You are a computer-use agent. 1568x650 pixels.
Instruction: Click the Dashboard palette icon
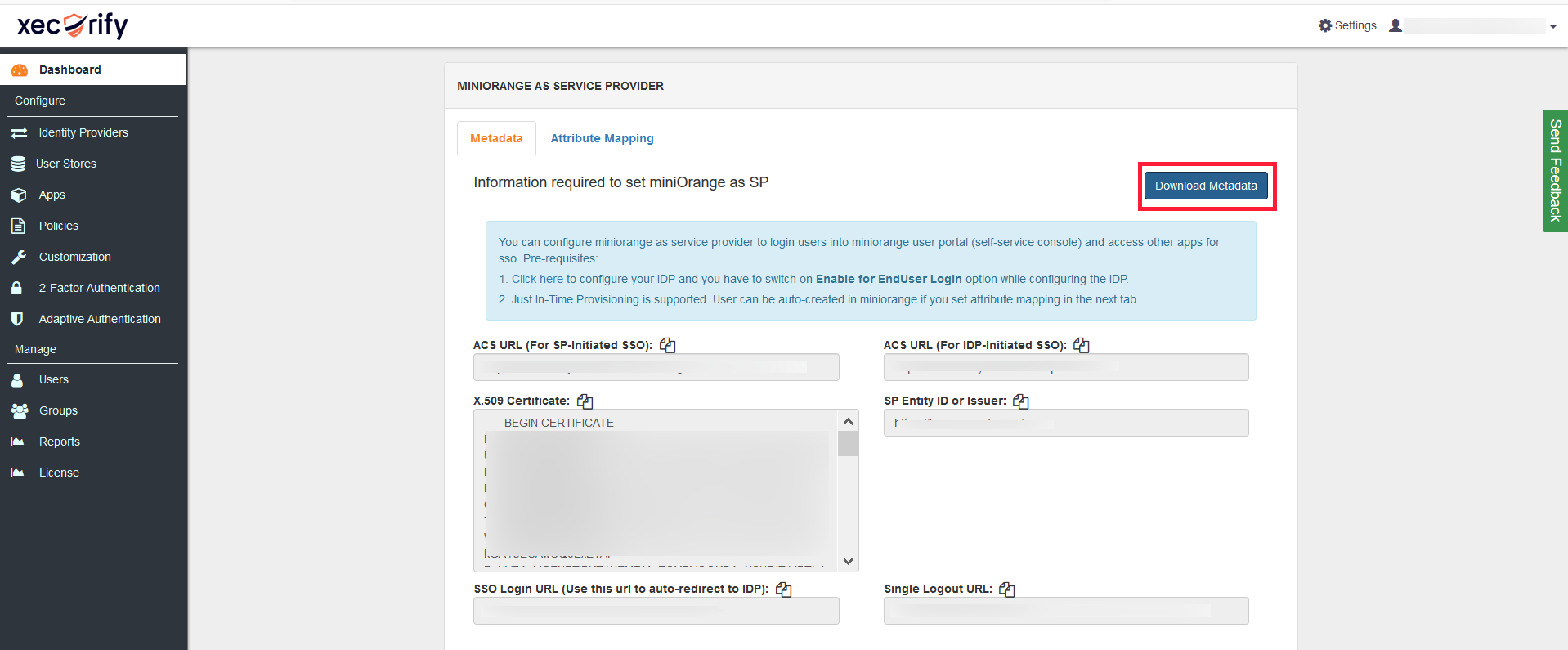pos(20,70)
